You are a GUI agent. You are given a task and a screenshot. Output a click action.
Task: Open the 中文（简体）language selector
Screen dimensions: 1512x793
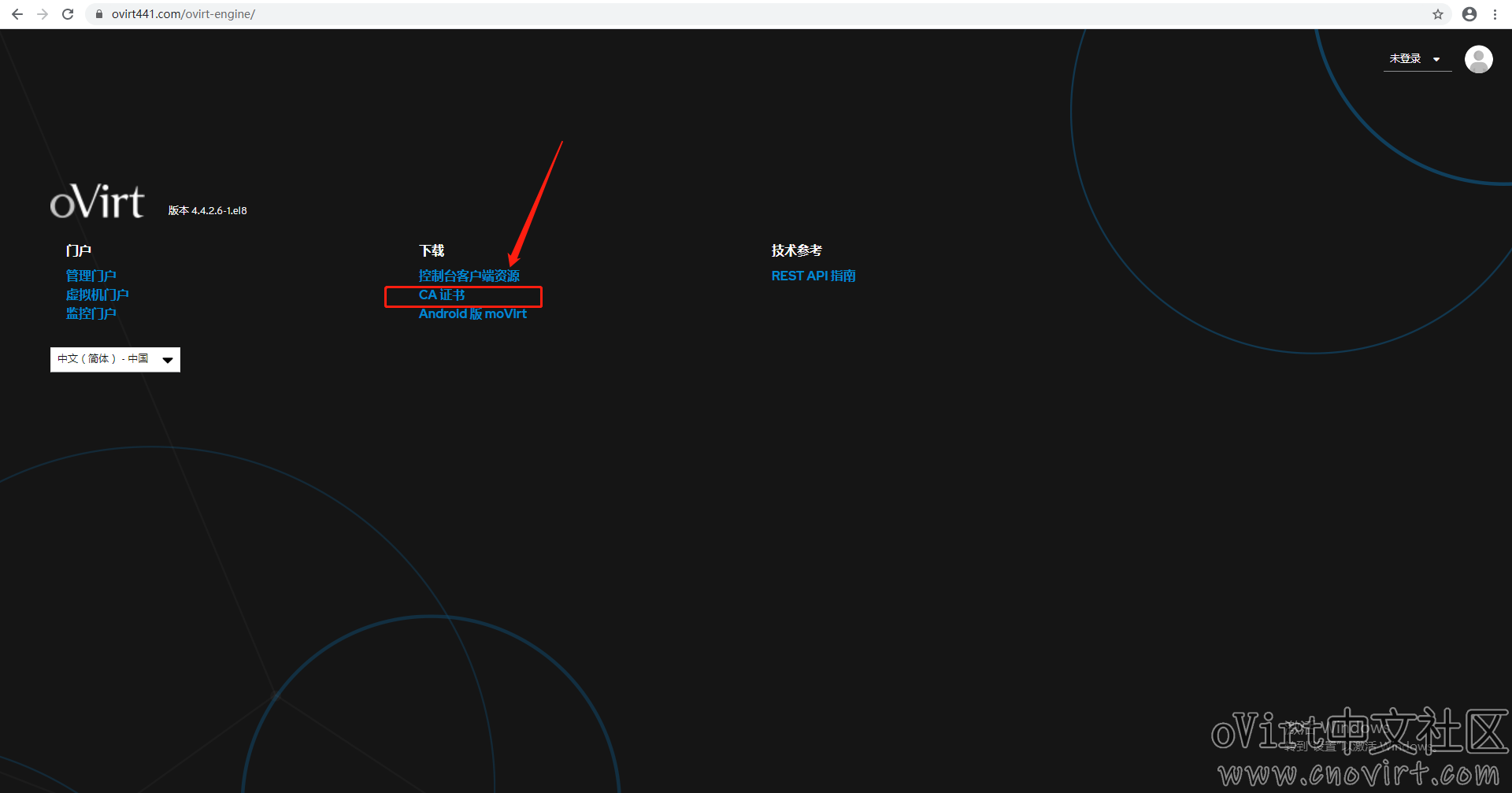click(115, 359)
